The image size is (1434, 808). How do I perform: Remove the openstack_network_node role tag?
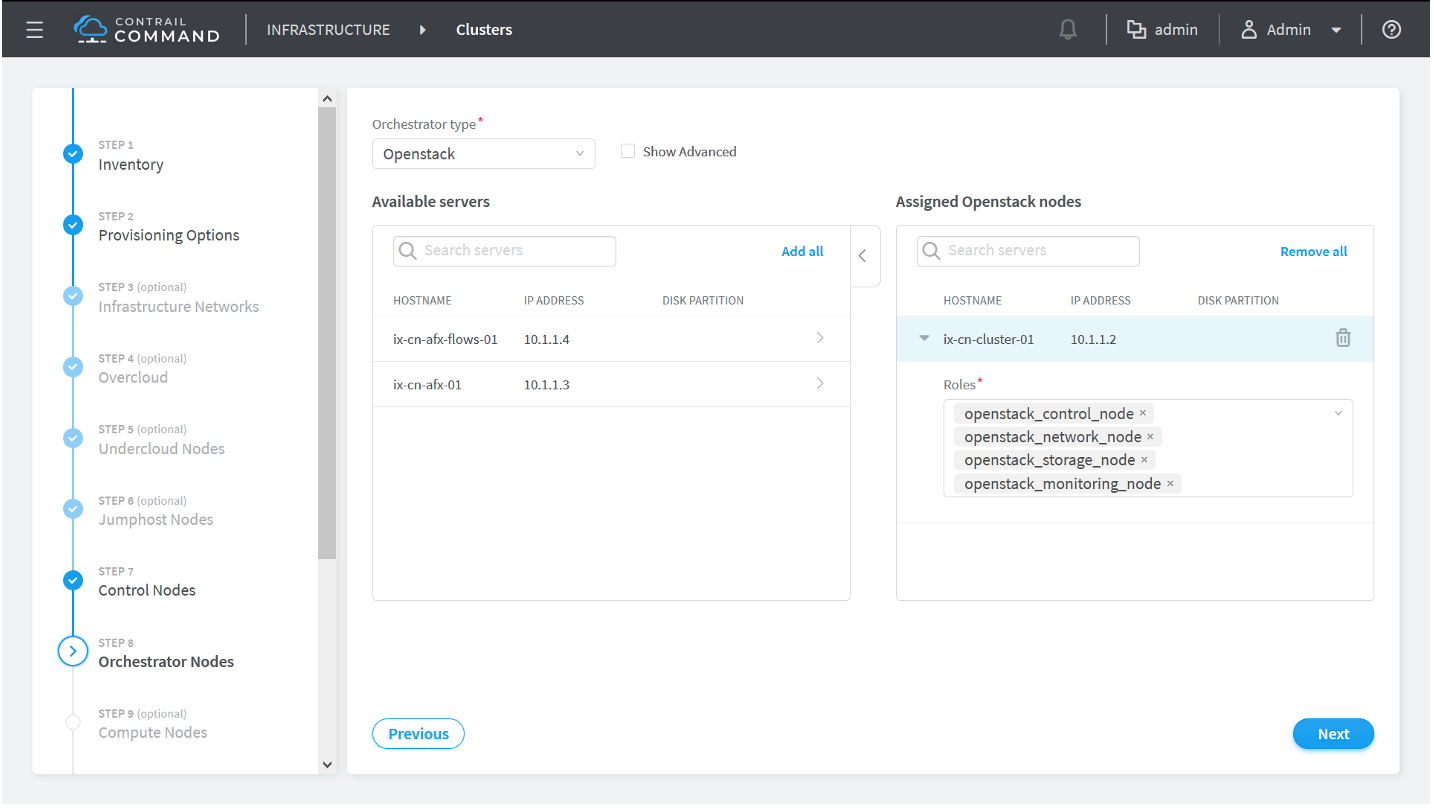point(1150,437)
